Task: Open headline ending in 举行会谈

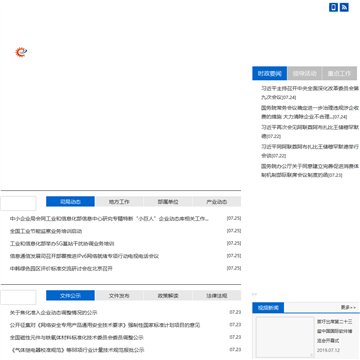Action: 310,151
